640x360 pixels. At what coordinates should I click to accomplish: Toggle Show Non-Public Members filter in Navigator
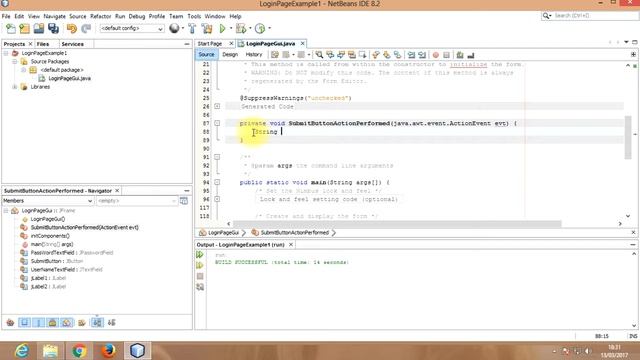pos(52,323)
